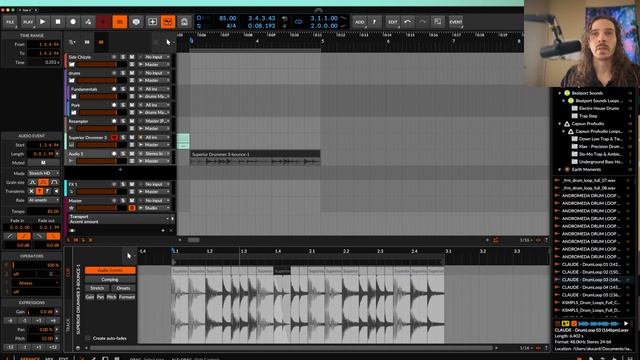Click the Audio Events button in the editor
The image size is (640, 360).
click(x=110, y=270)
